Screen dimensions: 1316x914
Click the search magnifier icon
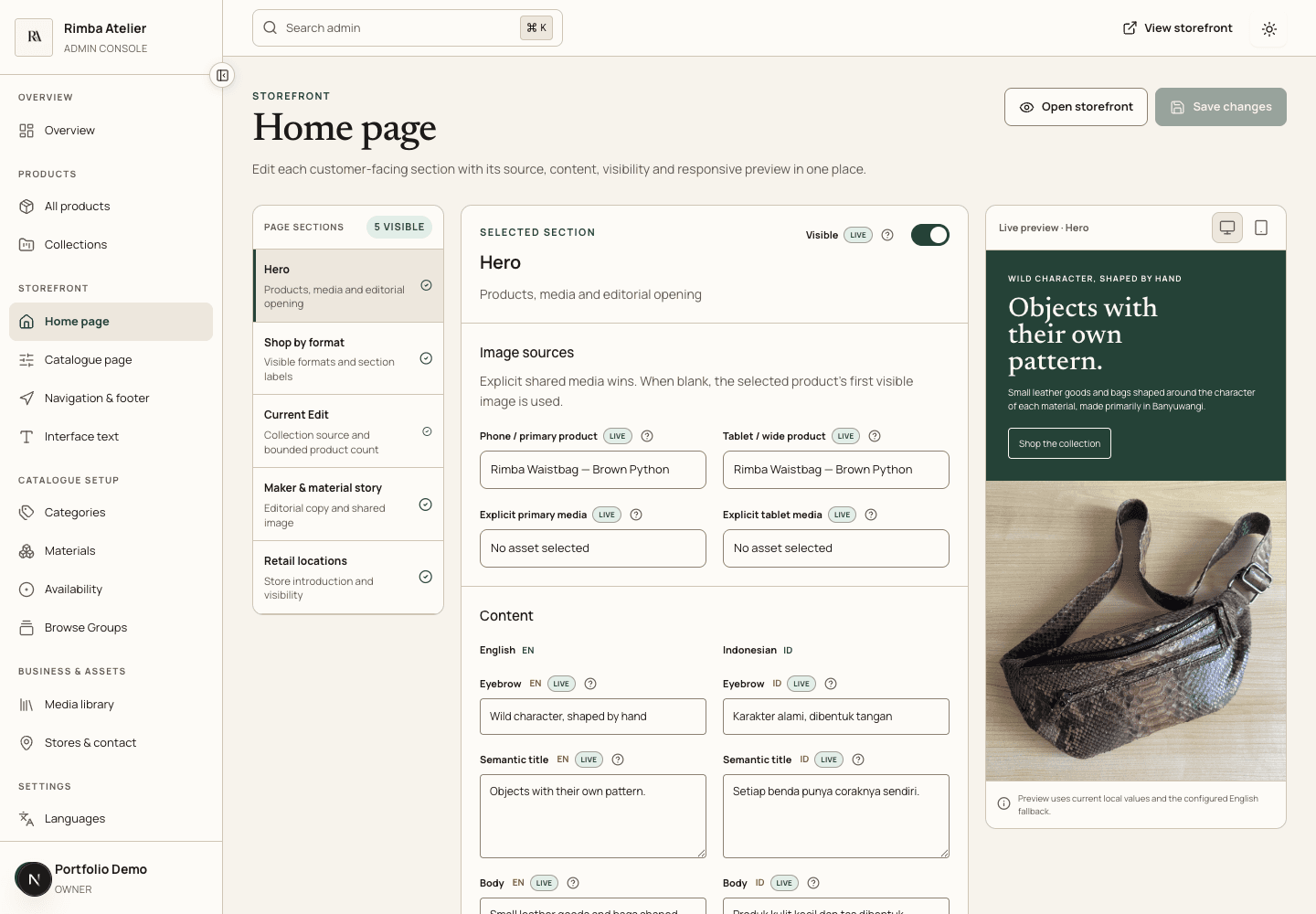271,27
